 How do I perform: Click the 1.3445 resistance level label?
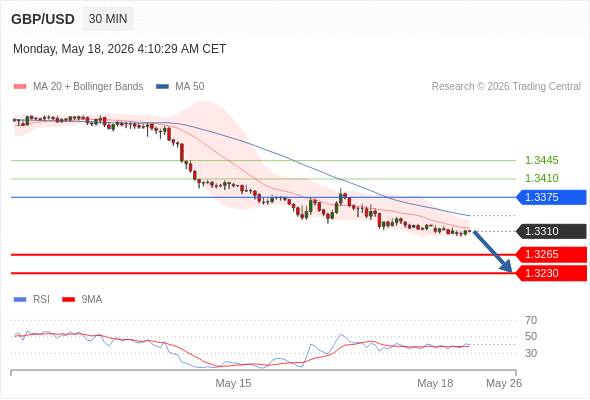[x=541, y=160]
